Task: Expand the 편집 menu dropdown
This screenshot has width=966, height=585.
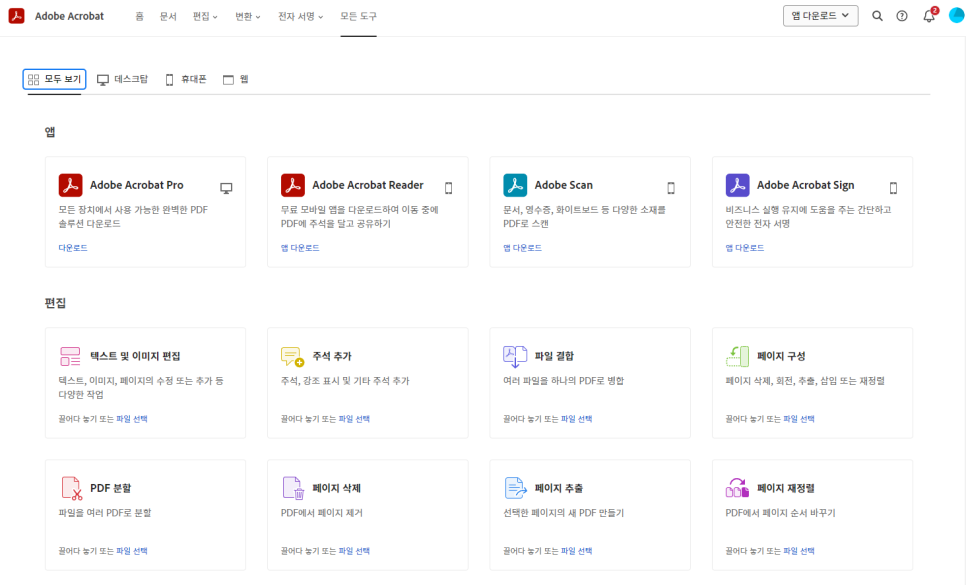Action: tap(205, 17)
